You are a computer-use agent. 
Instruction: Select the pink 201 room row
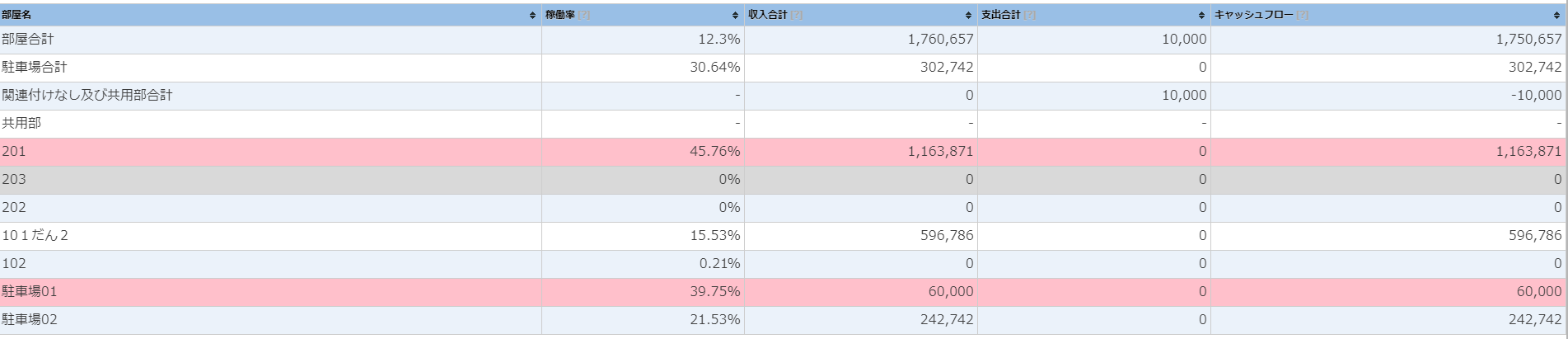pos(14,152)
